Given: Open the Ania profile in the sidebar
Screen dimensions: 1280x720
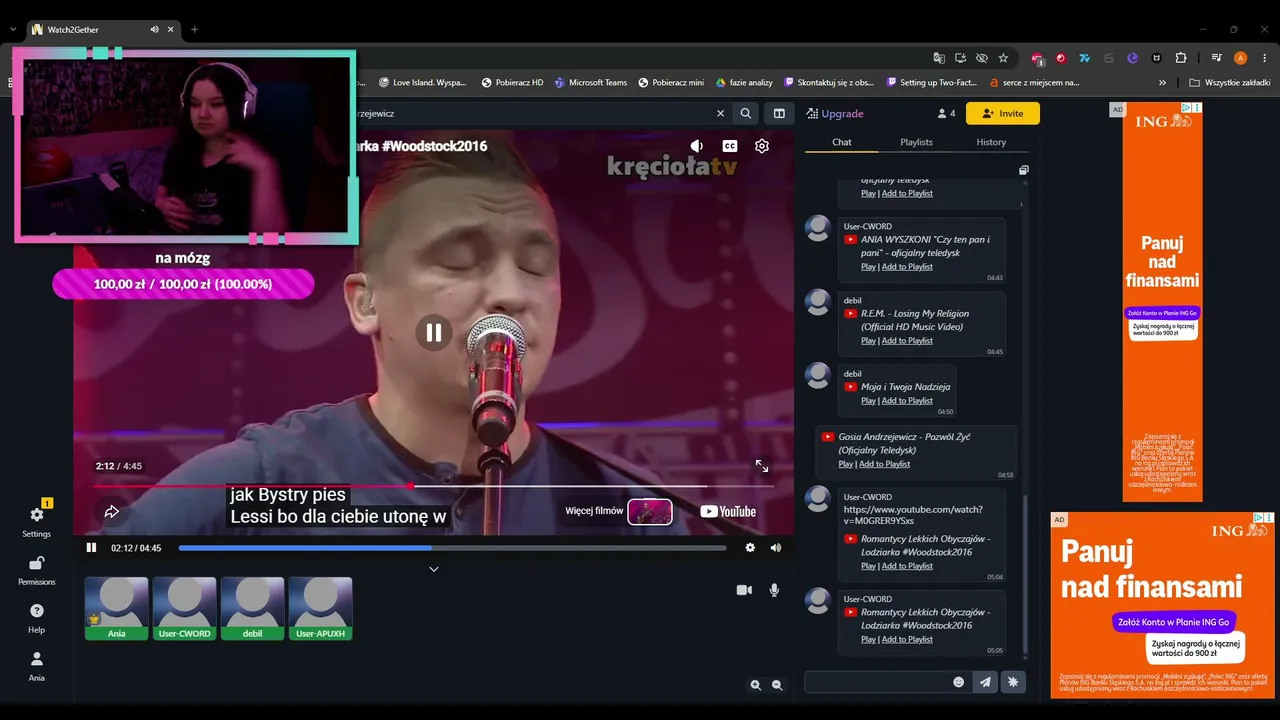Looking at the screenshot, I should point(37,665).
